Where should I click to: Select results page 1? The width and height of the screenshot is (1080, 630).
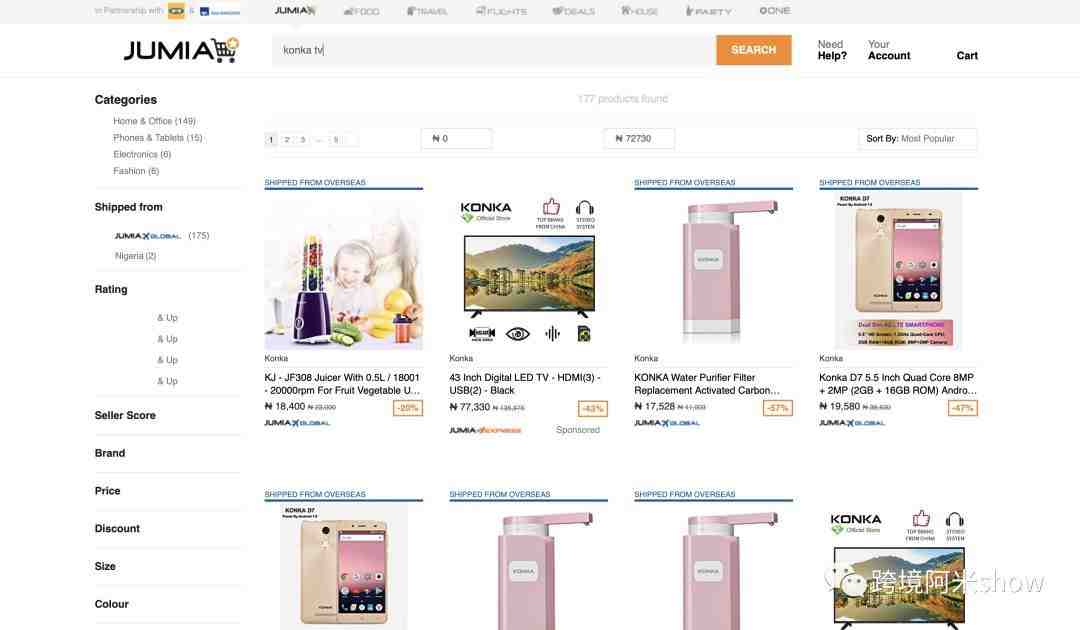(x=271, y=140)
